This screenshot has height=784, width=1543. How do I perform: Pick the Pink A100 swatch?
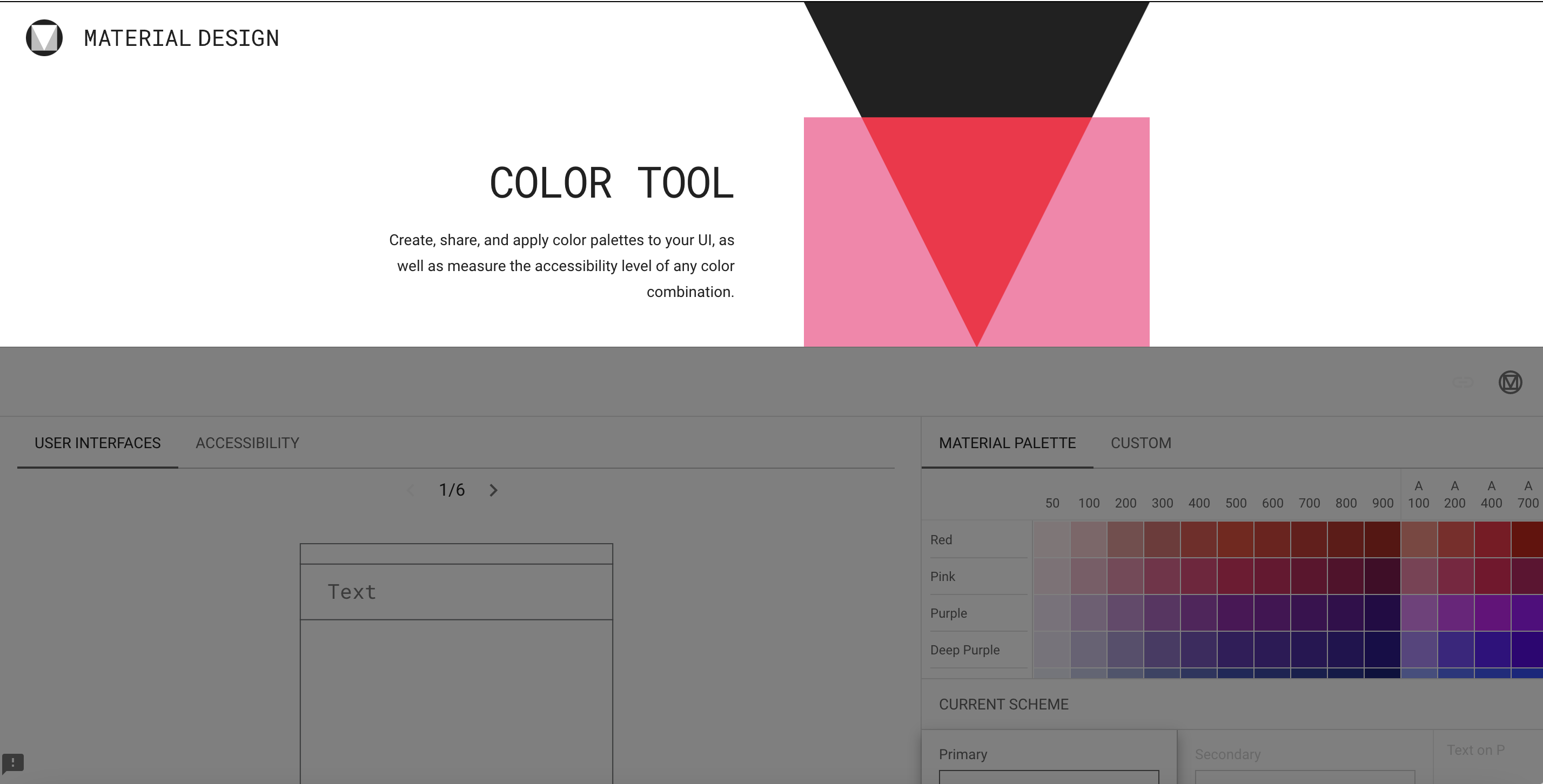click(1419, 576)
